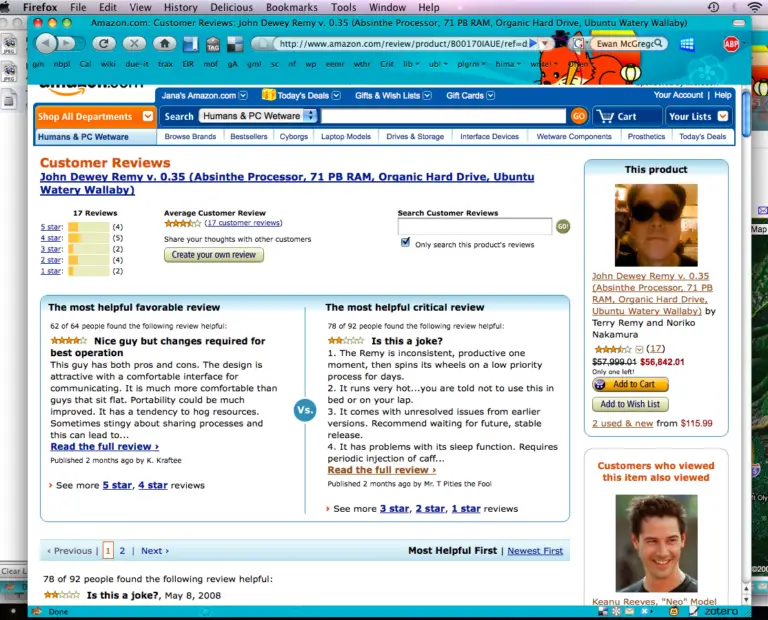Open the Tools menu
The height and width of the screenshot is (620, 768).
(x=343, y=7)
